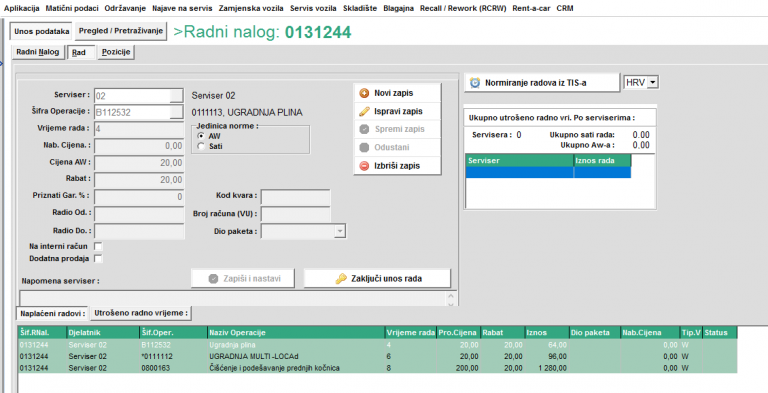Image resolution: width=768 pixels, height=393 pixels.
Task: Click Odustani button
Action: 397,147
